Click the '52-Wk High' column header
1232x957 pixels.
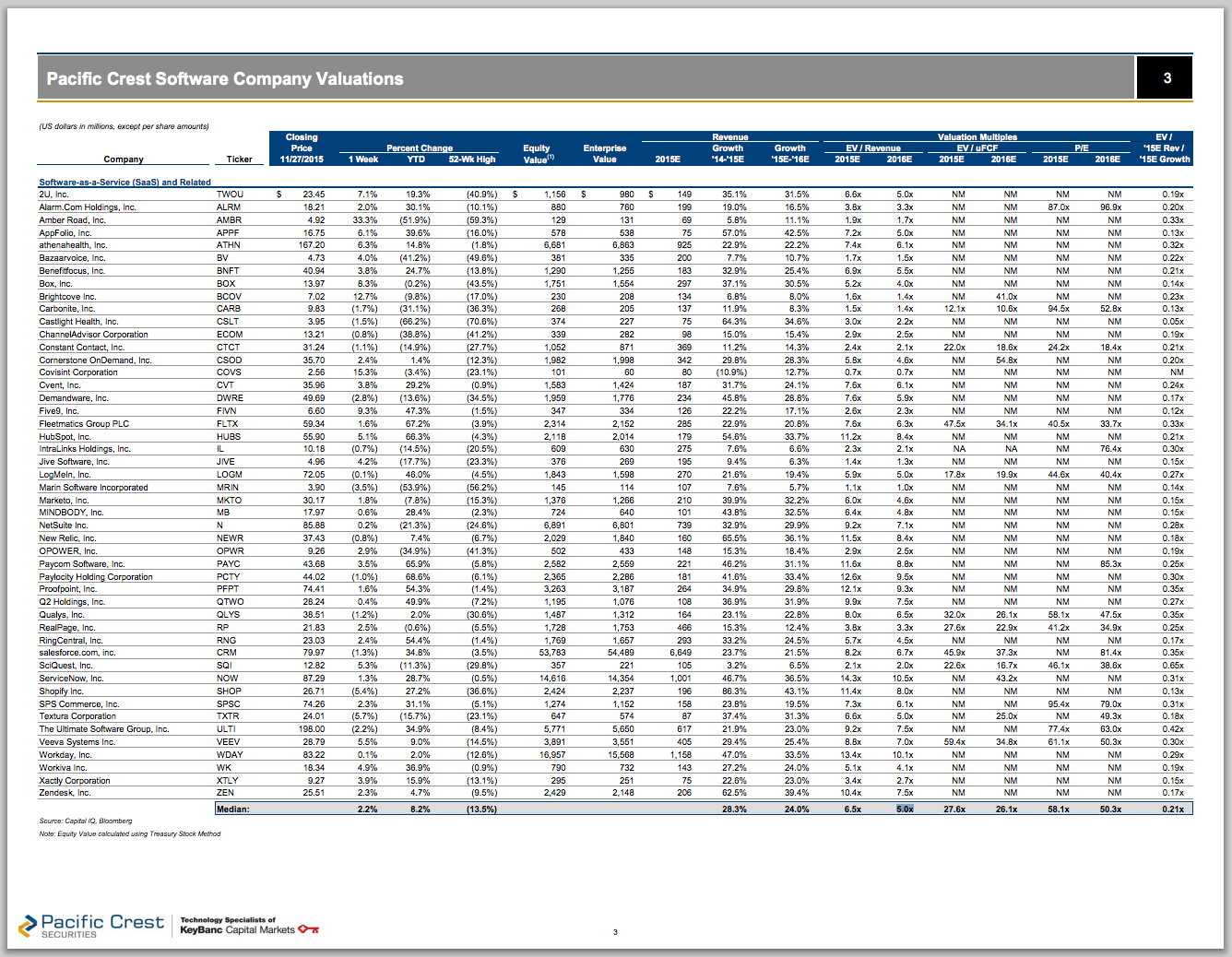coord(472,159)
